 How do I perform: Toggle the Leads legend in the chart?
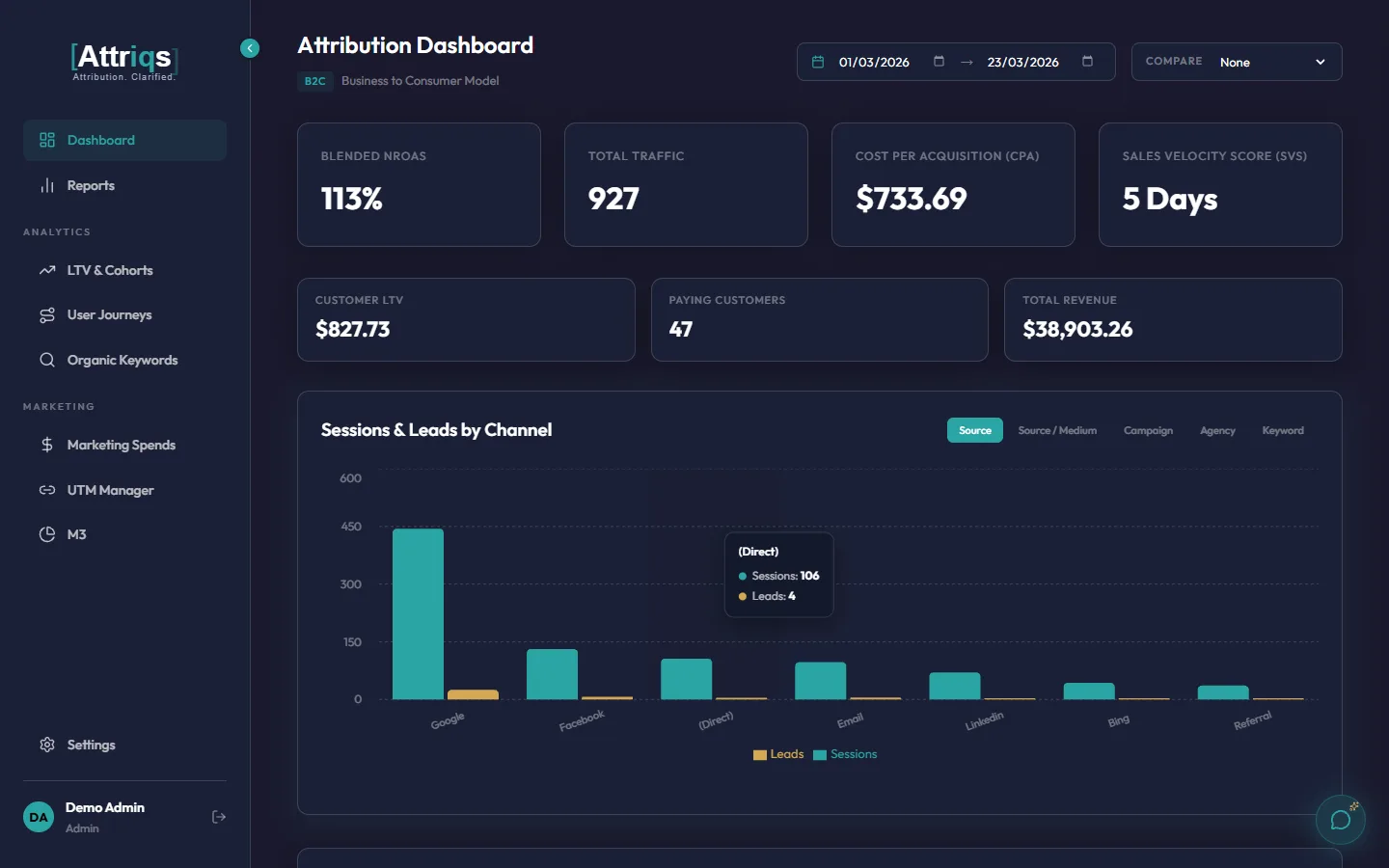click(777, 754)
